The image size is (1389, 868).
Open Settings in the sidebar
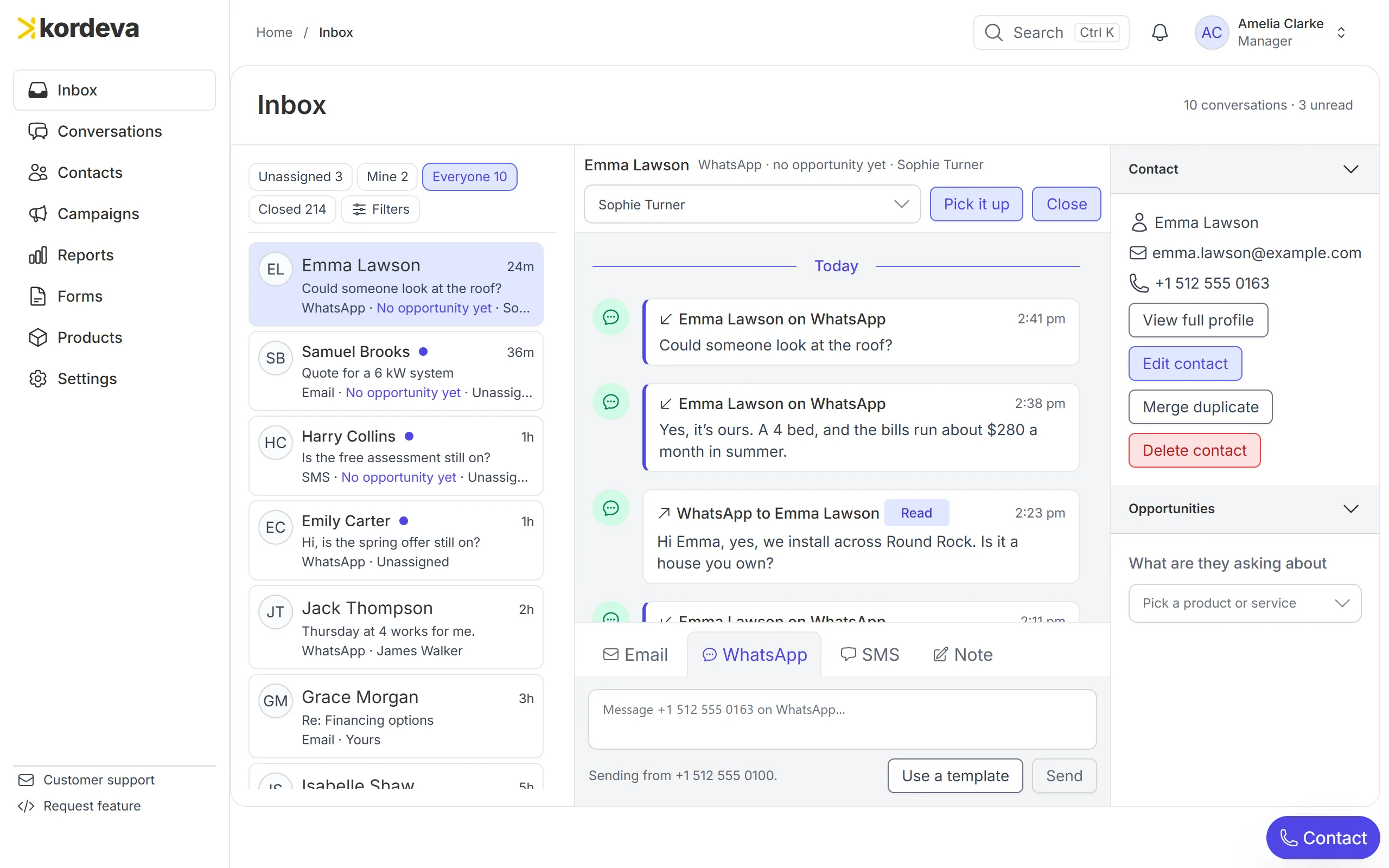(x=114, y=378)
